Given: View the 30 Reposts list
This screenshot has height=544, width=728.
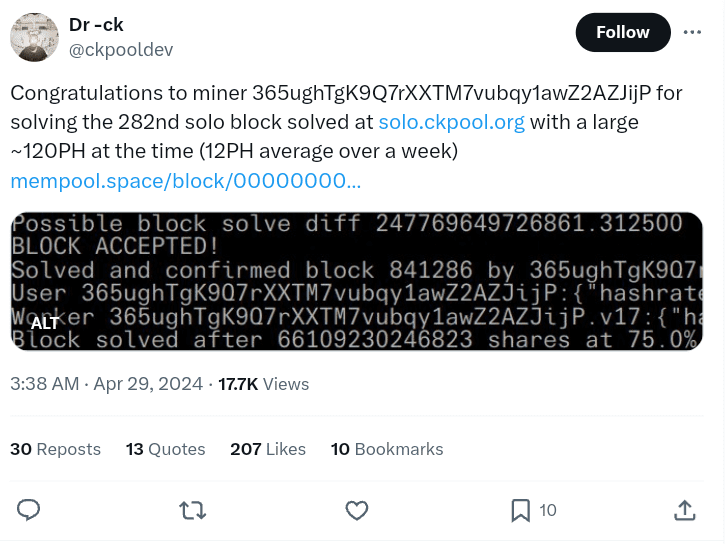Looking at the screenshot, I should click(56, 449).
